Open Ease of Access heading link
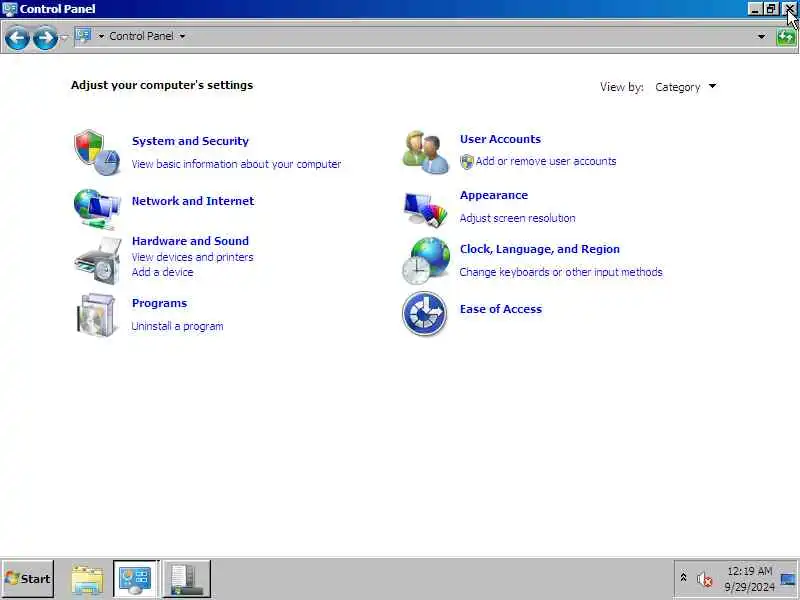 pos(501,309)
